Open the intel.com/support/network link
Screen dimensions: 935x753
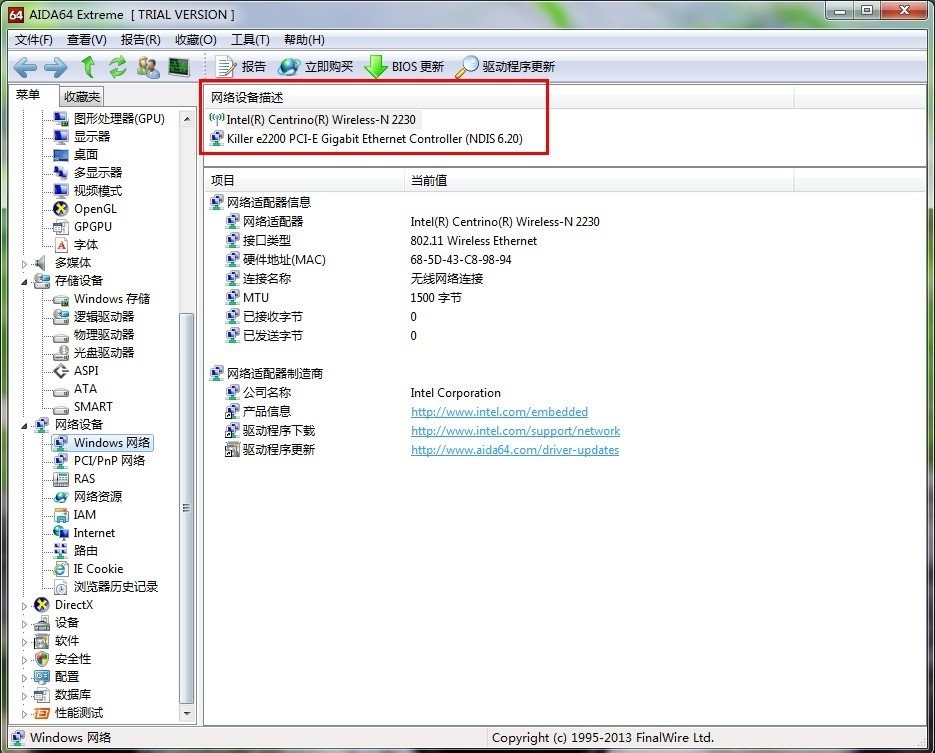pyautogui.click(x=515, y=431)
